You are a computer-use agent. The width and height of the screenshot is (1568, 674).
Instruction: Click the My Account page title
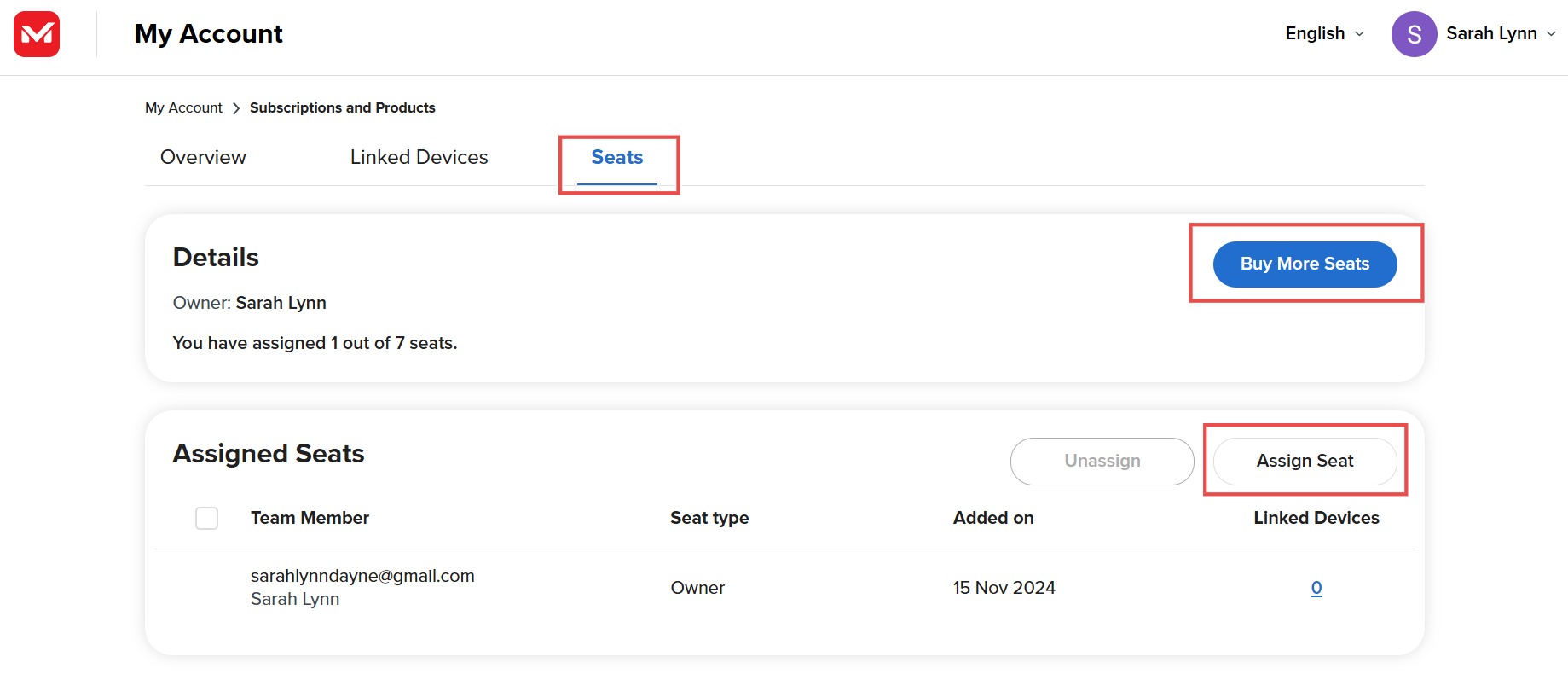209,33
